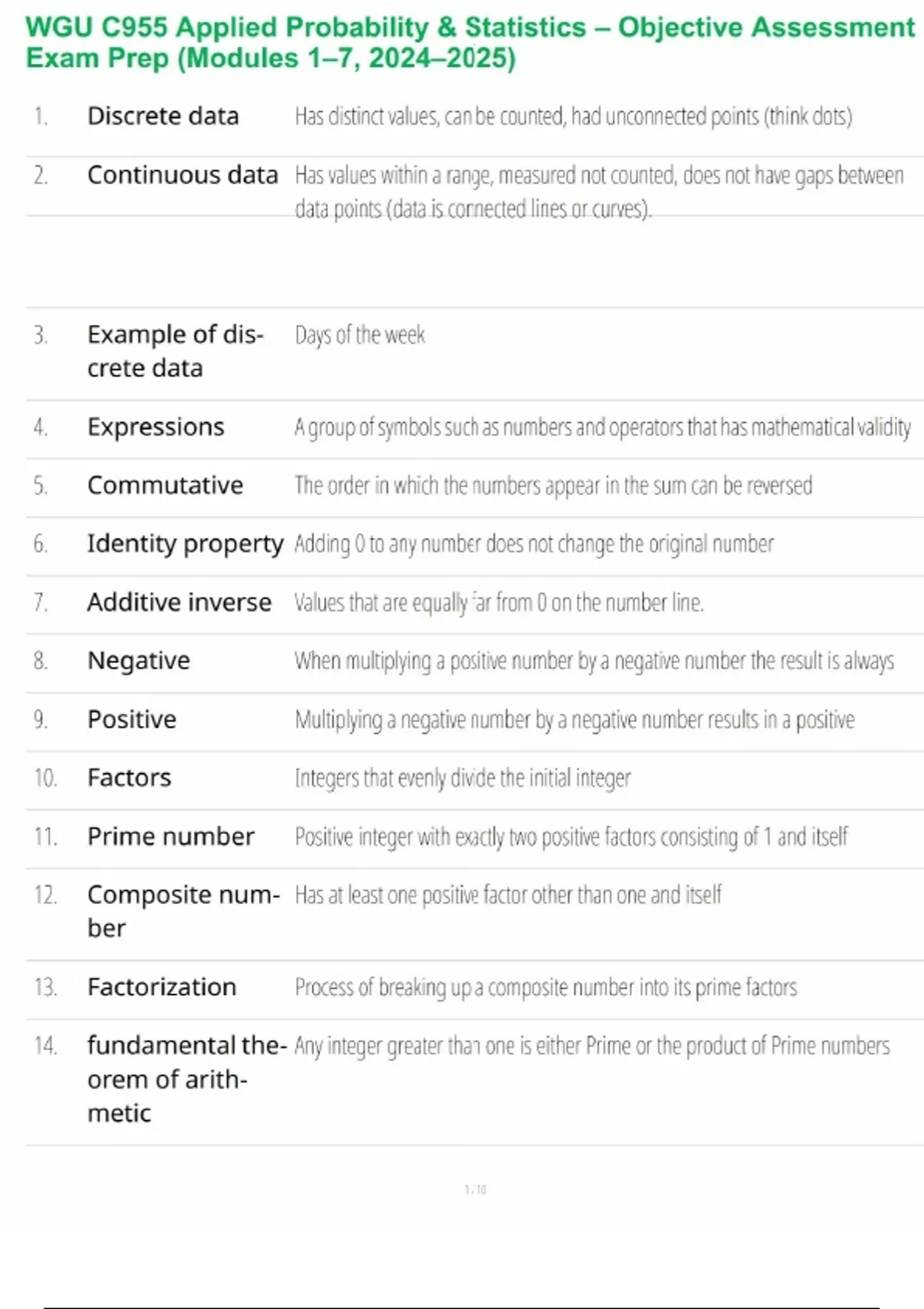Click the green WGU C955 document title
The width and height of the screenshot is (924, 1309).
tap(470, 42)
